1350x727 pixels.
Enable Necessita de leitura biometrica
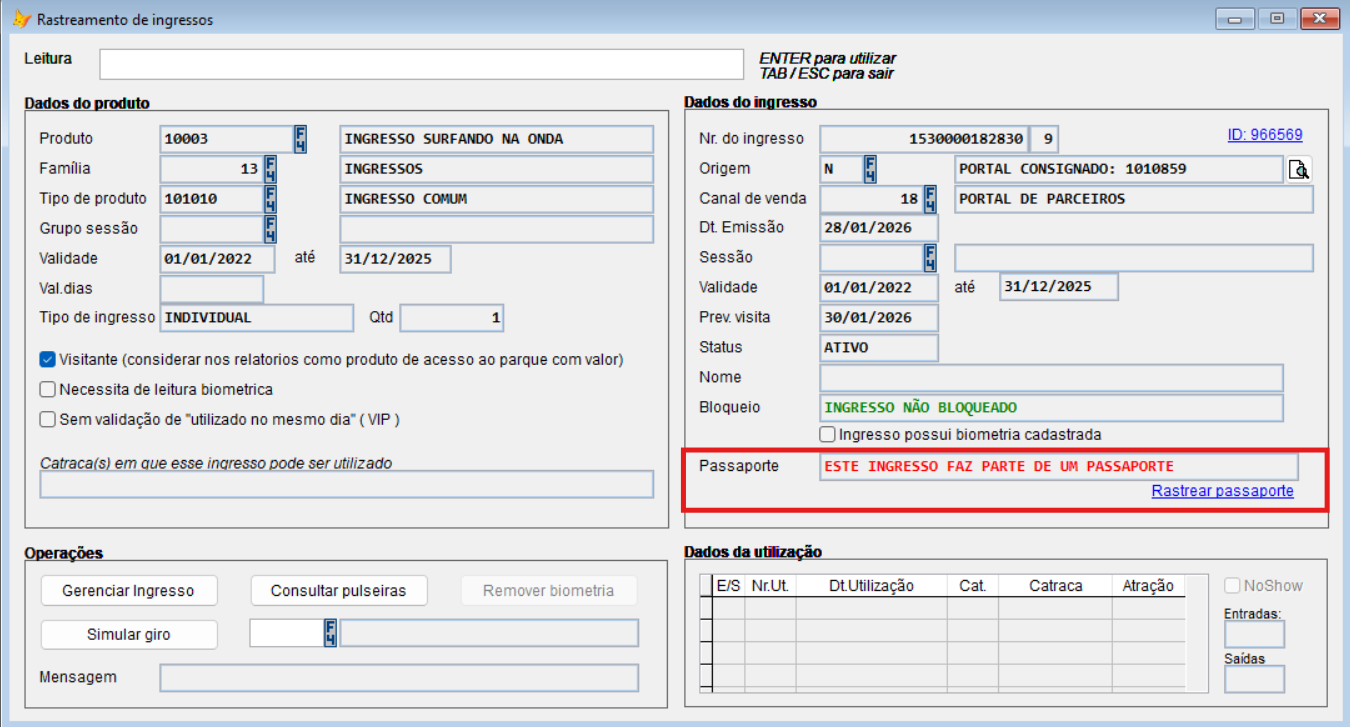pyautogui.click(x=47, y=389)
